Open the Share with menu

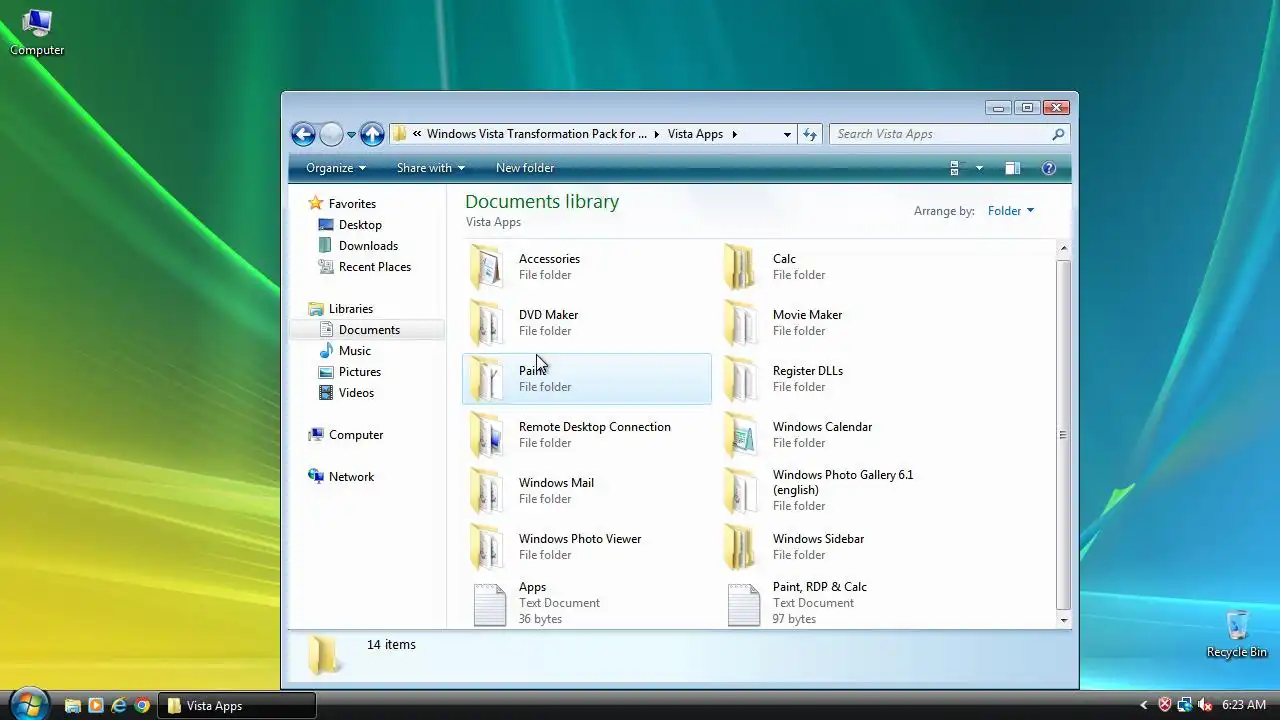click(x=430, y=168)
